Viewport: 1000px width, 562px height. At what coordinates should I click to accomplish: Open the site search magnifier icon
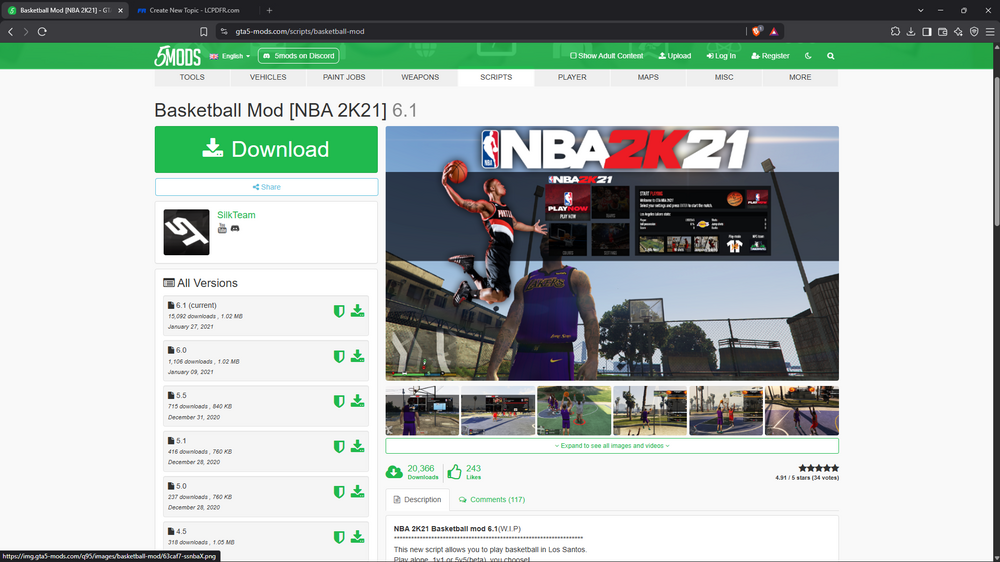[x=830, y=56]
